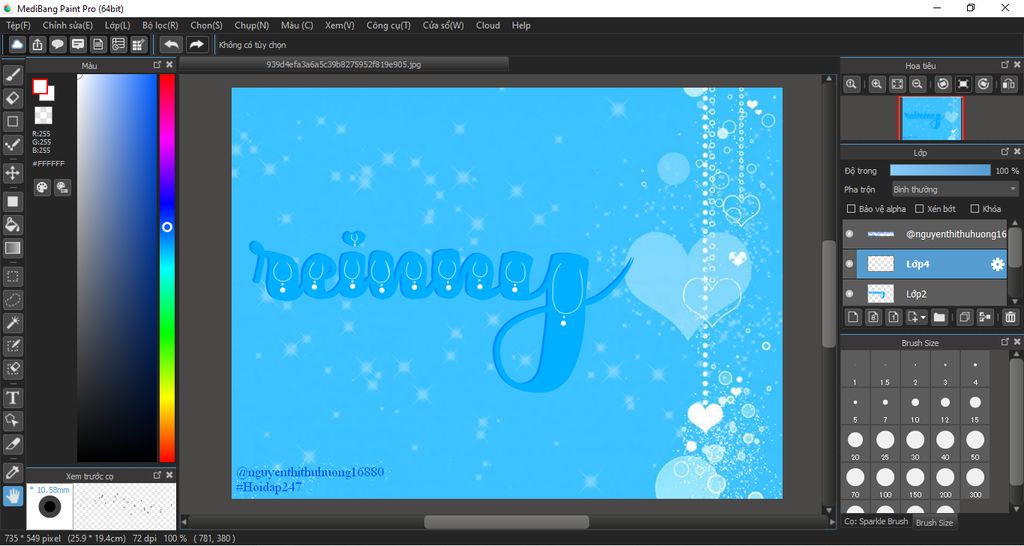Click the cloud icon in toolbar
Viewport: 1024px width, 546px height.
click(x=17, y=44)
